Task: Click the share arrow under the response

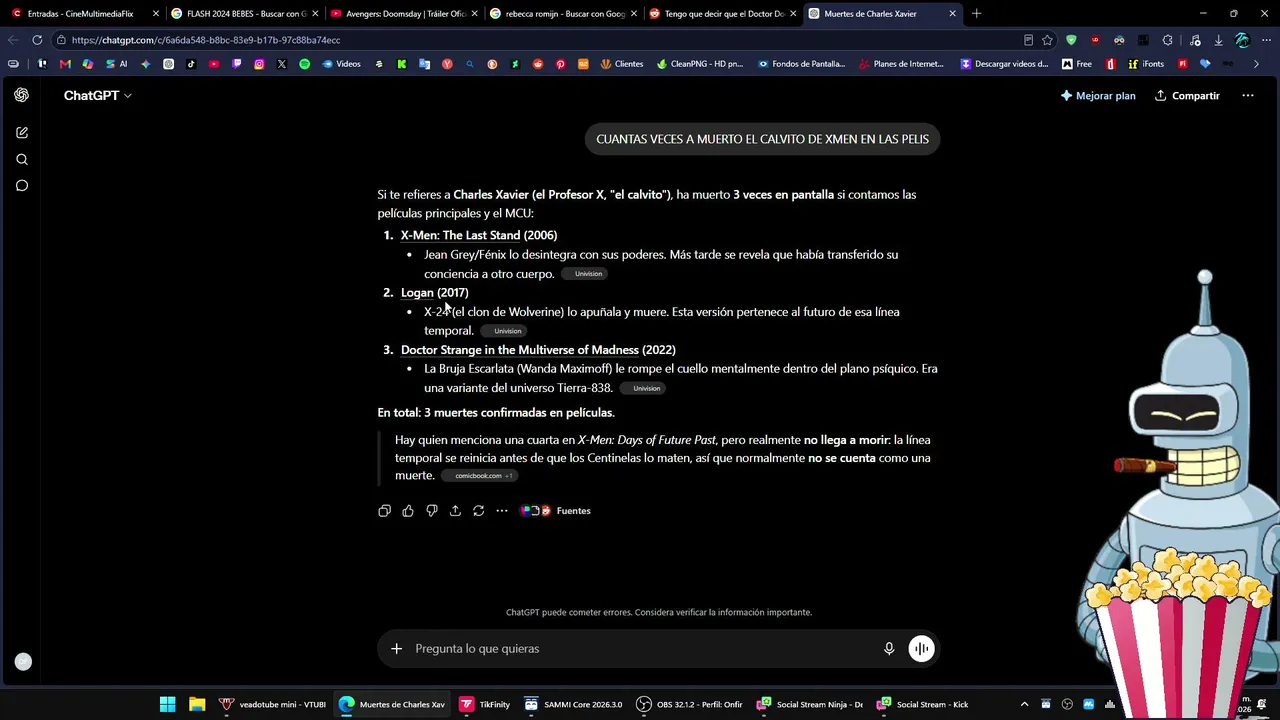Action: 455,511
